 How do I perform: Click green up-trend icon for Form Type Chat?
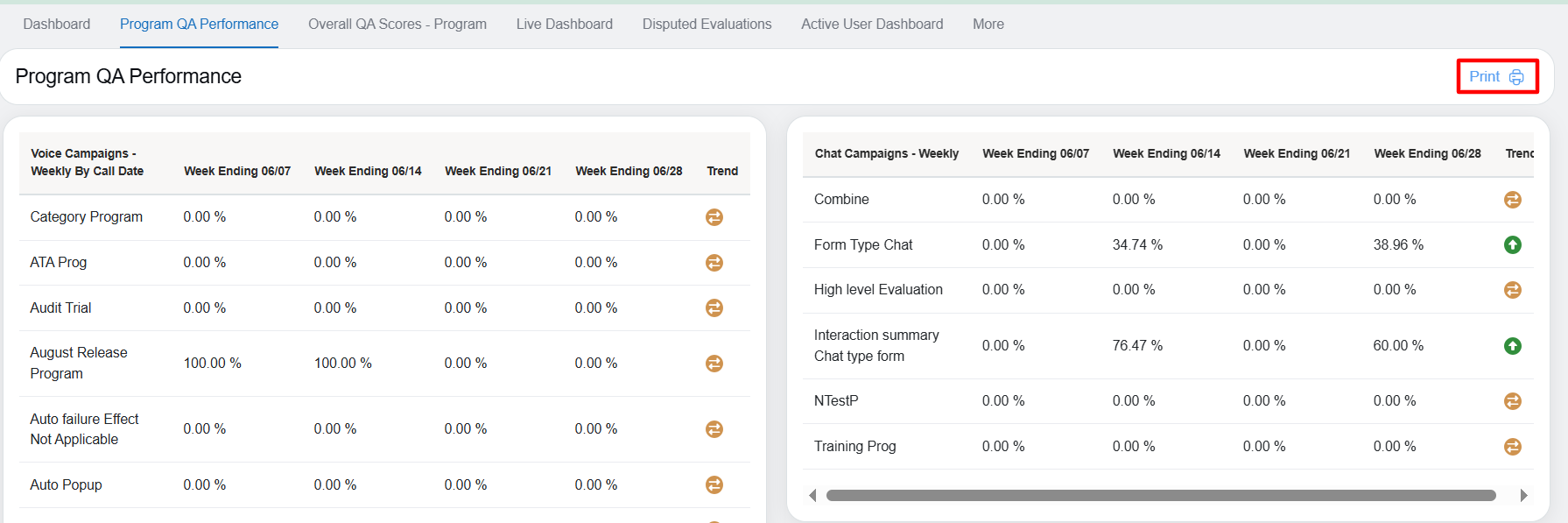[1512, 245]
